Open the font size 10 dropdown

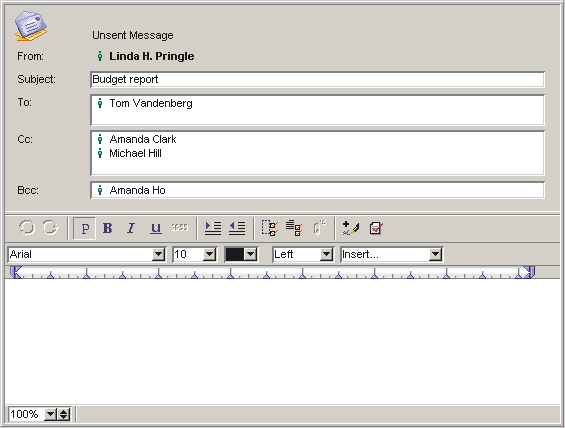coord(195,254)
